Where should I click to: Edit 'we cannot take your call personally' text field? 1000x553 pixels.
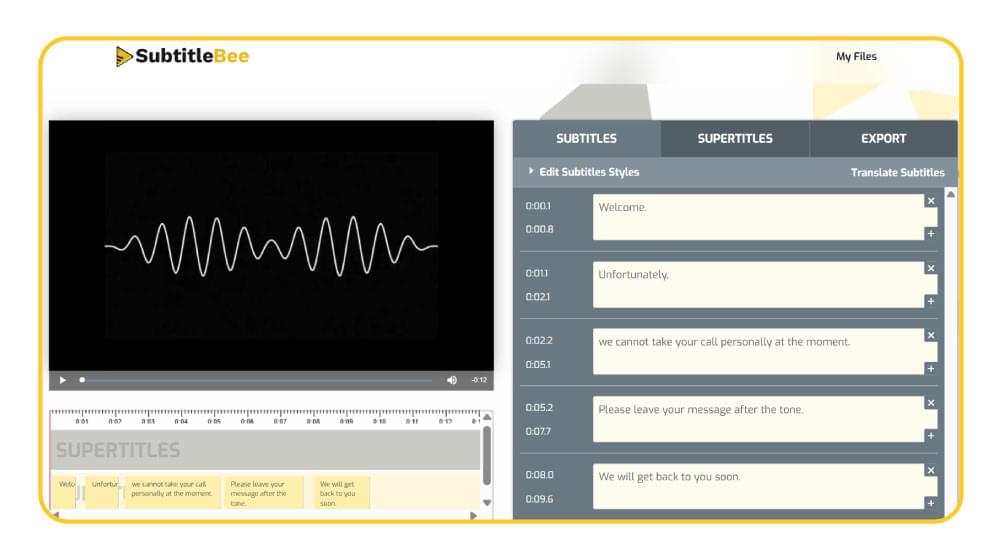click(x=758, y=351)
